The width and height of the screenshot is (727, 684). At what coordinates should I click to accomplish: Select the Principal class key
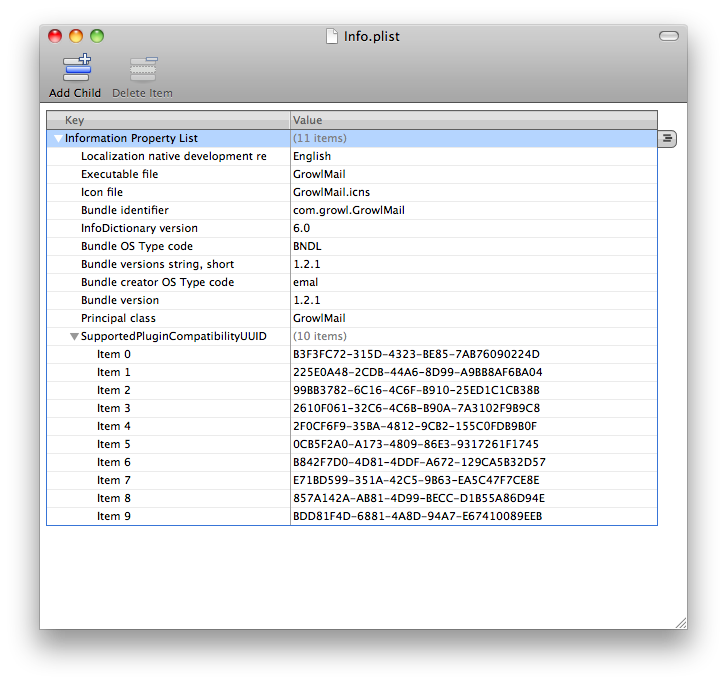click(118, 318)
